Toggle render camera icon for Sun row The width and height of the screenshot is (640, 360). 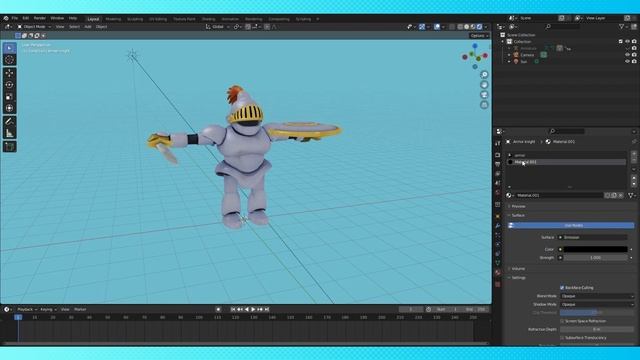click(x=634, y=62)
